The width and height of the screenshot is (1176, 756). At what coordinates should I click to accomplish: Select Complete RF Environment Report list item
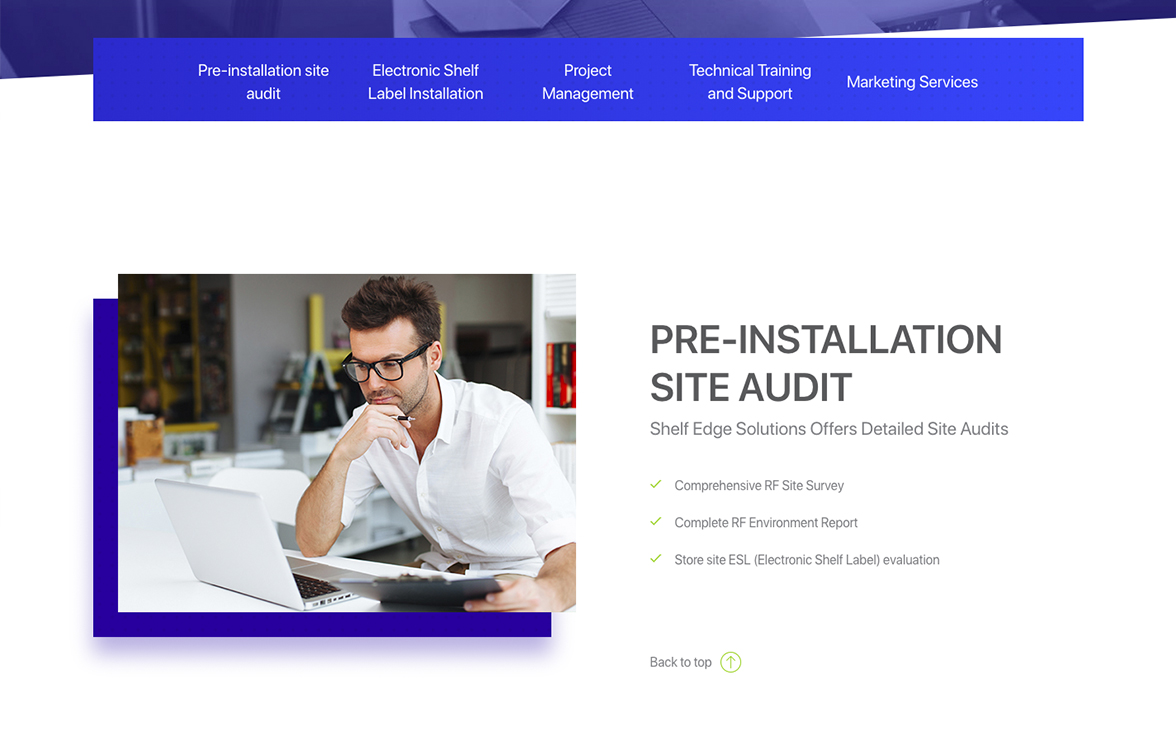tap(766, 523)
